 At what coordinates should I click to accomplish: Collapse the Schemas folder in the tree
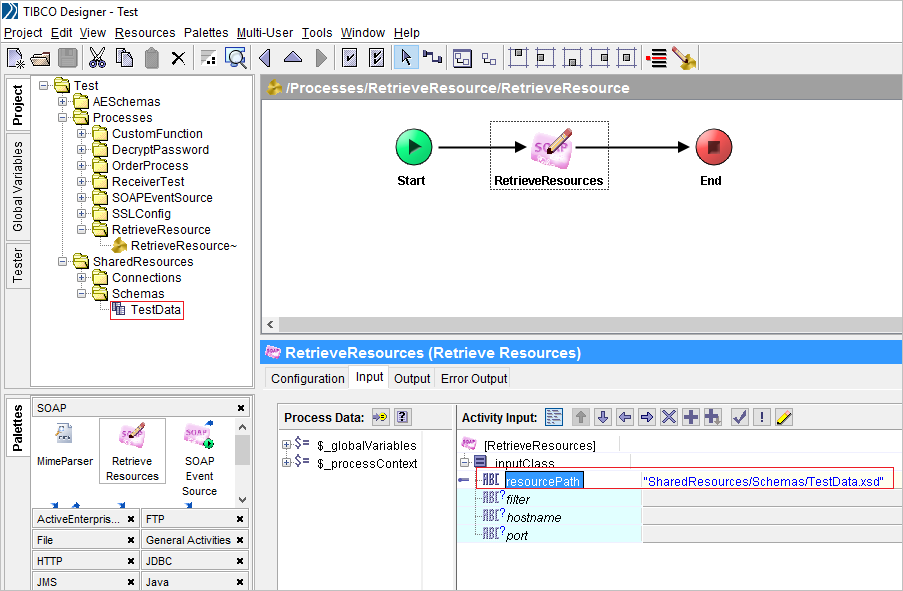click(x=82, y=293)
